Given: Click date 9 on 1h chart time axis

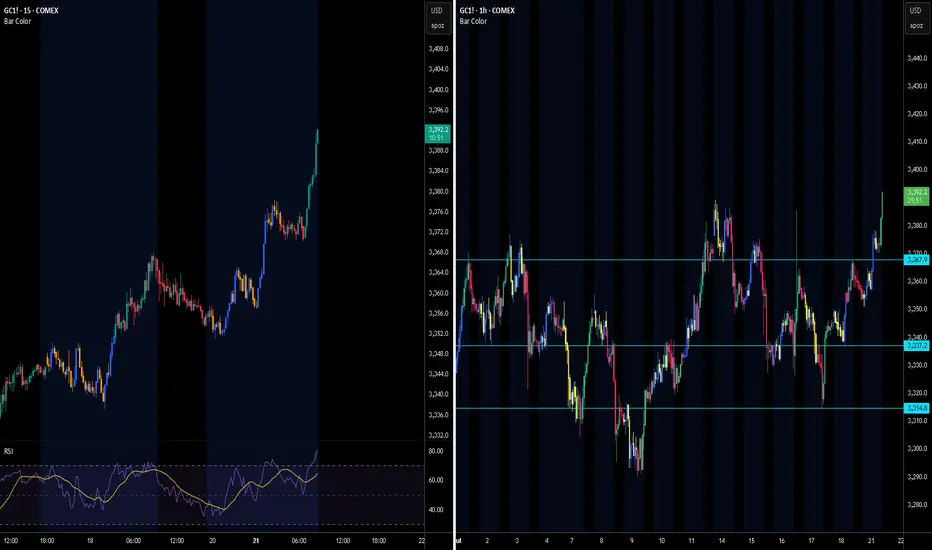Looking at the screenshot, I should [x=631, y=540].
